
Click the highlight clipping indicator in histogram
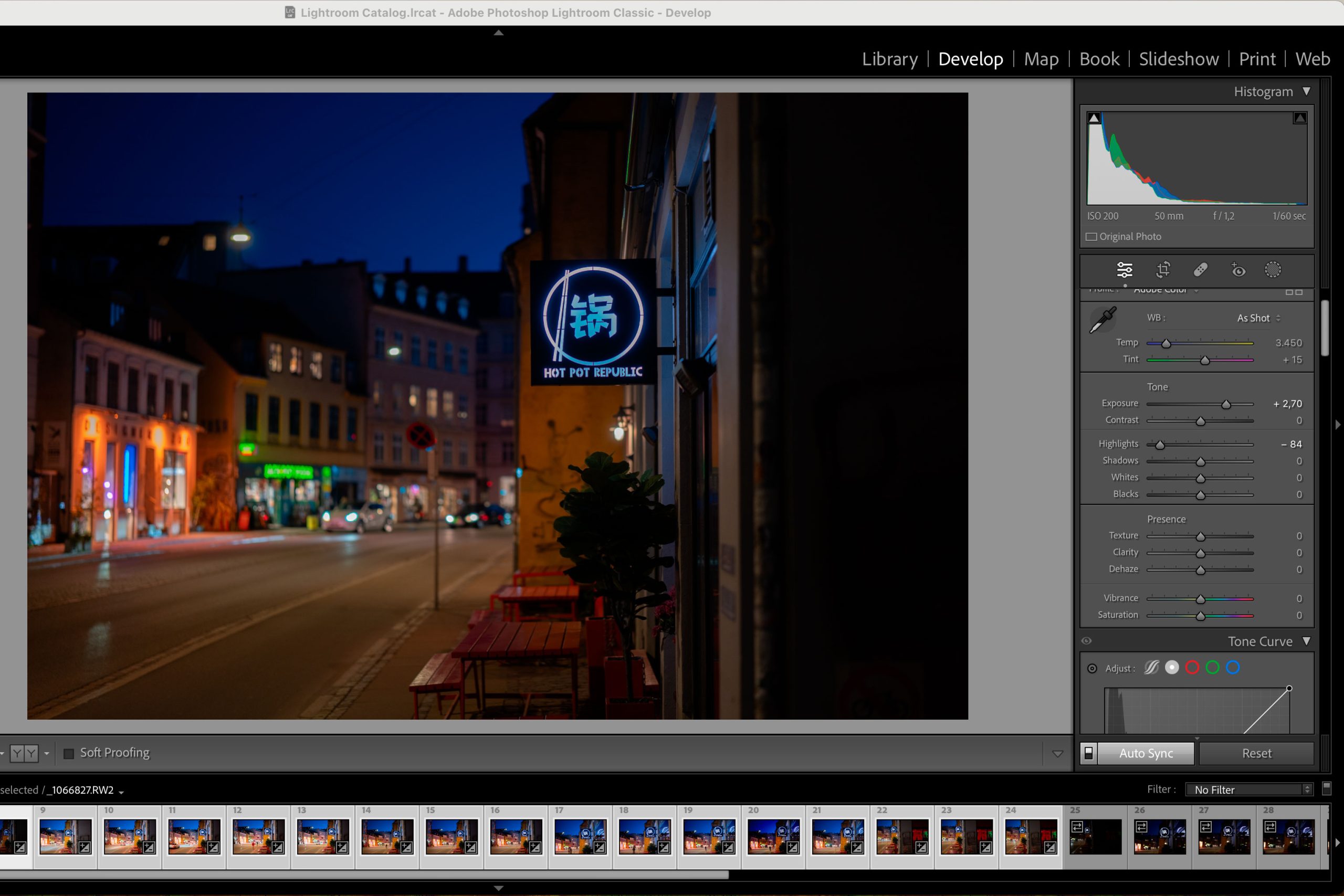click(x=1299, y=118)
